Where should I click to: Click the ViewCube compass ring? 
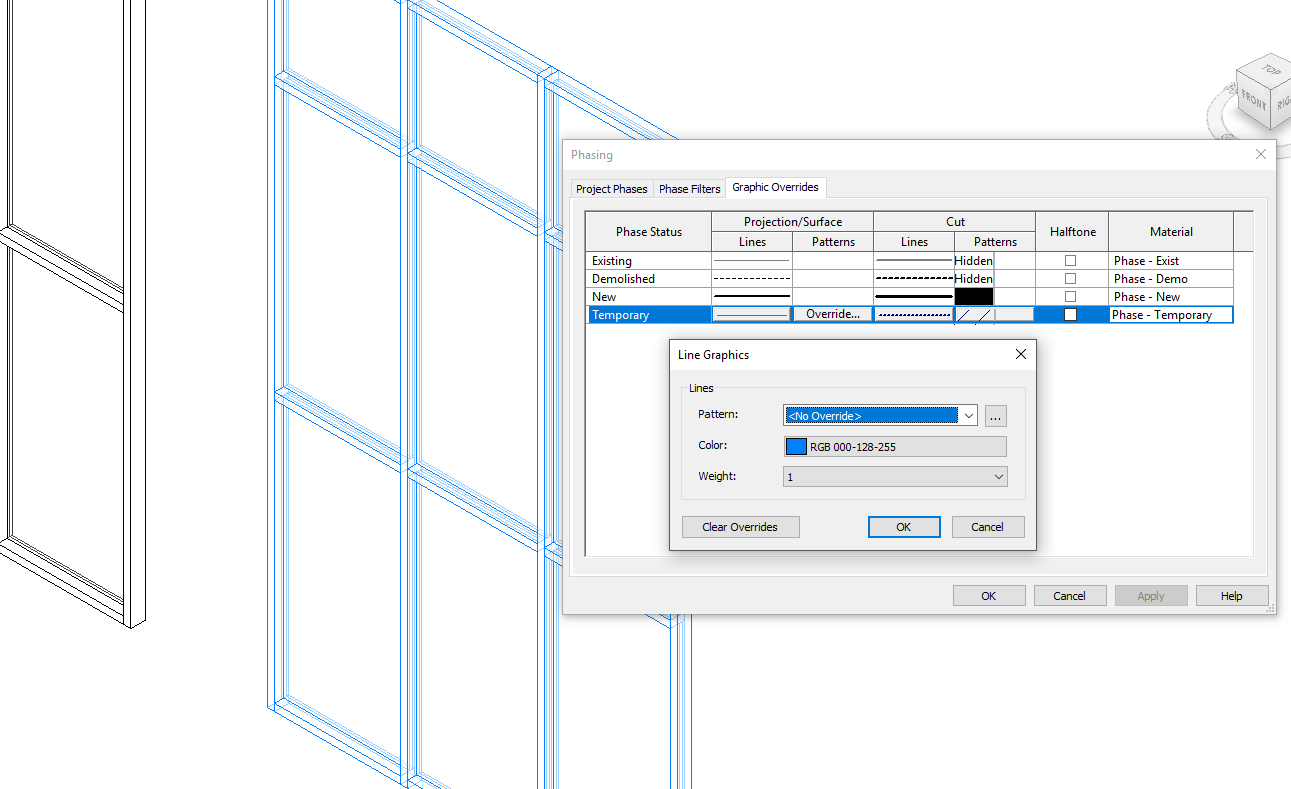pos(1213,115)
